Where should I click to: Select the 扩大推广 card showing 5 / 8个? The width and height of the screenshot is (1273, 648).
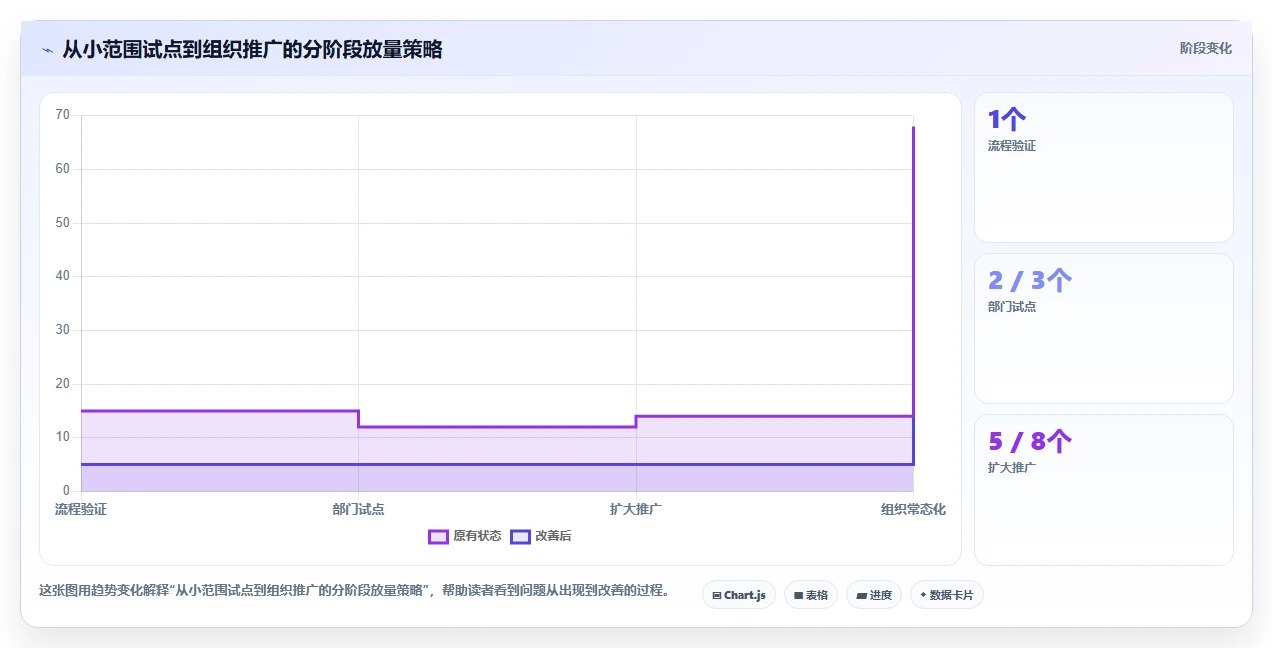tap(1104, 489)
